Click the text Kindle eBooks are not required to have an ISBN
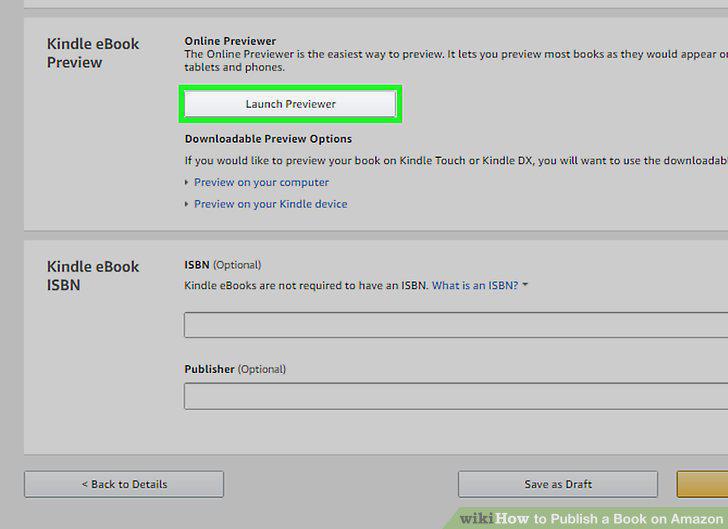The width and height of the screenshot is (728, 529). [x=306, y=285]
